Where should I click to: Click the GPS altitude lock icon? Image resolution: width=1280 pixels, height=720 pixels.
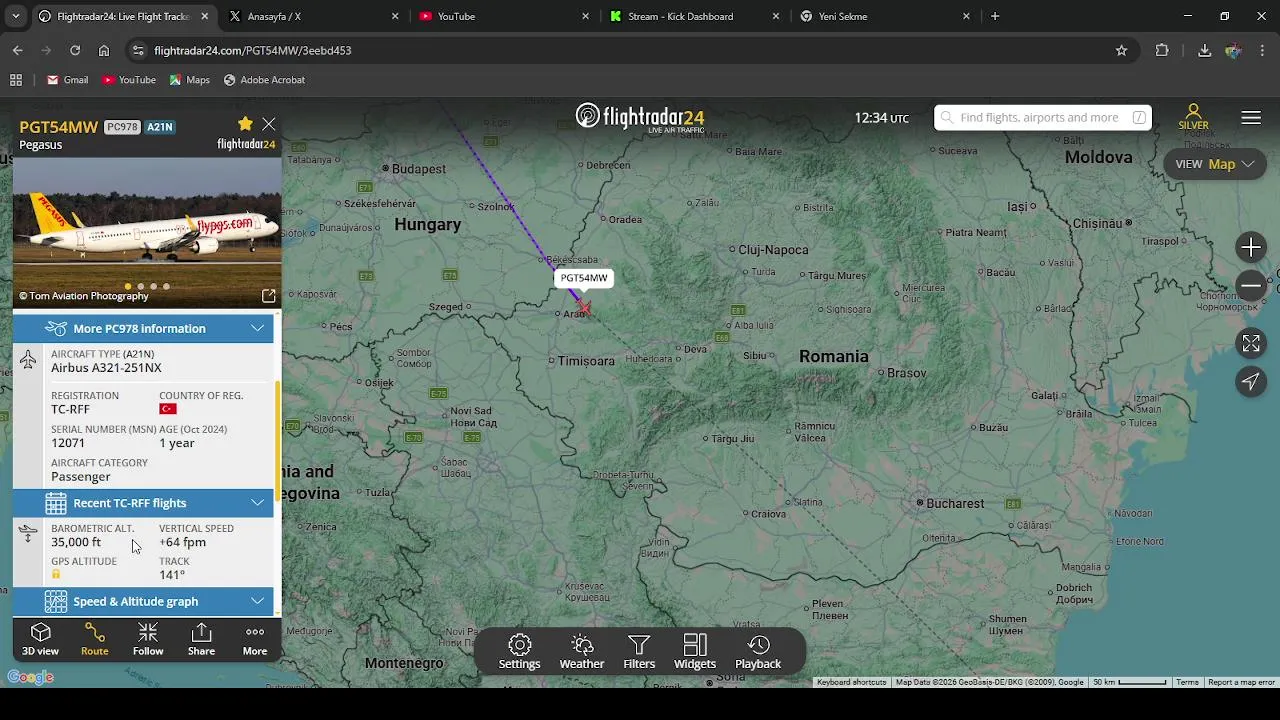pyautogui.click(x=56, y=574)
